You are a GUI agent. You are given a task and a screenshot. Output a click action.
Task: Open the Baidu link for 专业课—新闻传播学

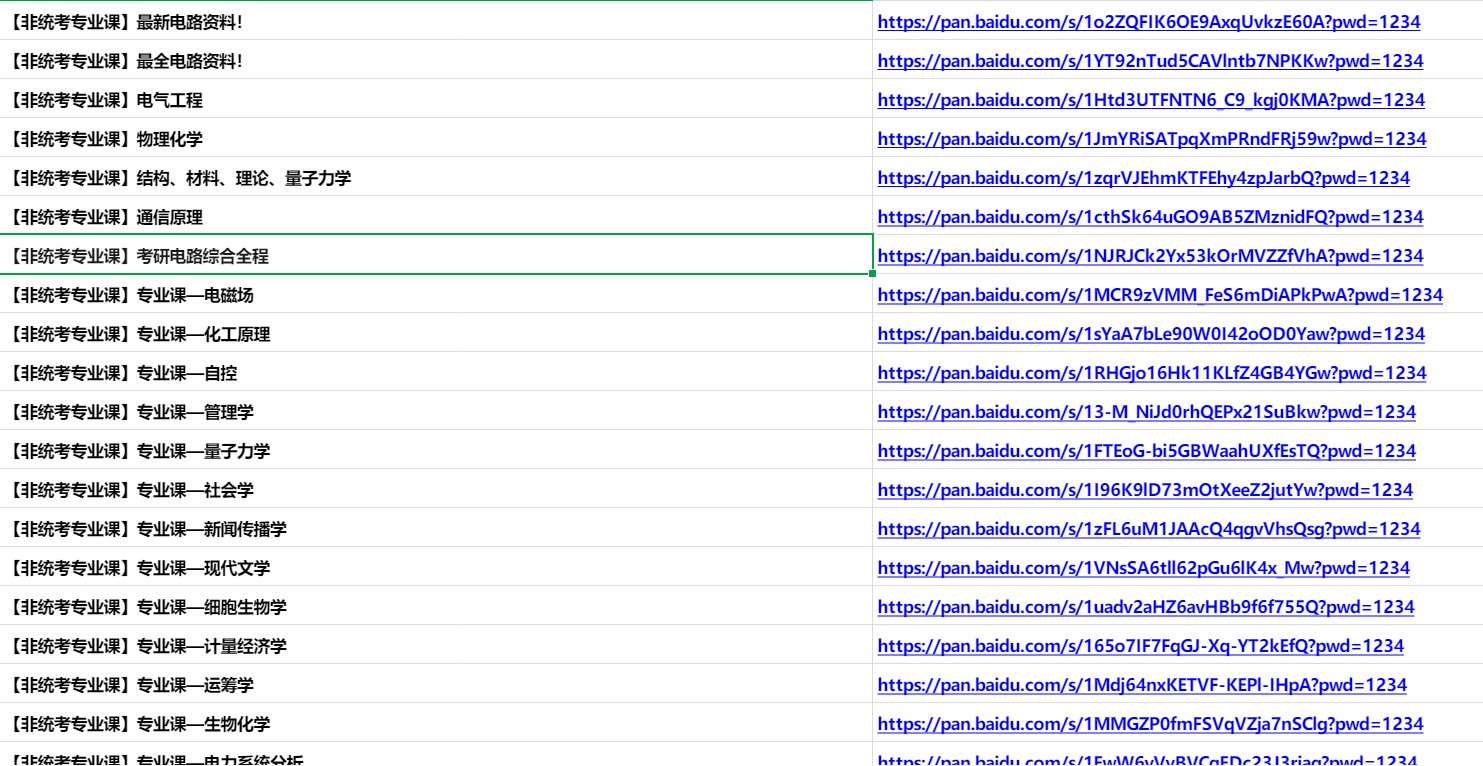(x=1149, y=529)
